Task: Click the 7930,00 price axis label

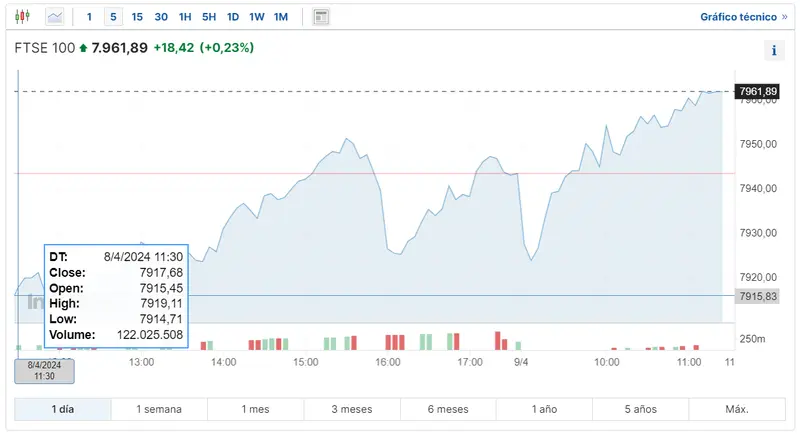Action: 758,233
